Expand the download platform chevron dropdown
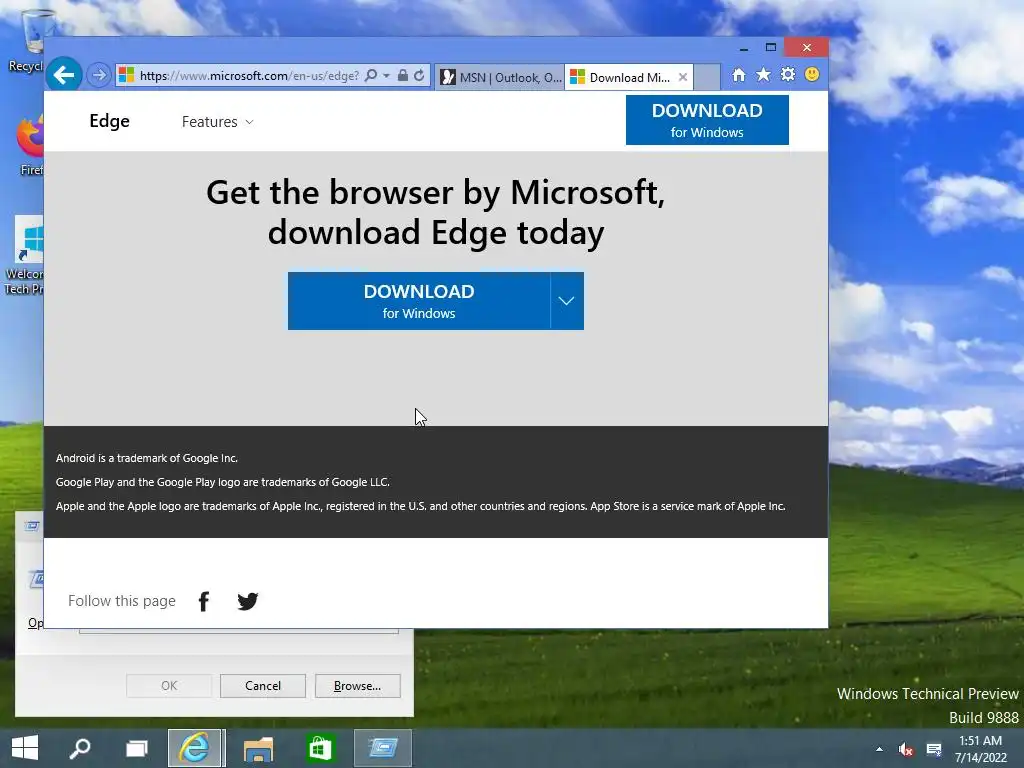 [567, 301]
